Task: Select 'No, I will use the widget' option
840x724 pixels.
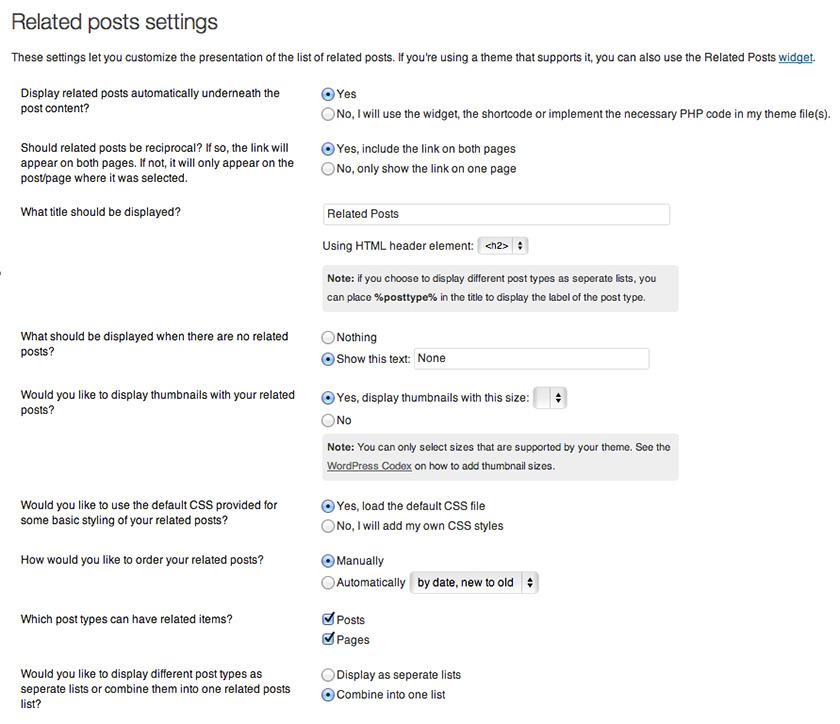Action: (x=328, y=114)
